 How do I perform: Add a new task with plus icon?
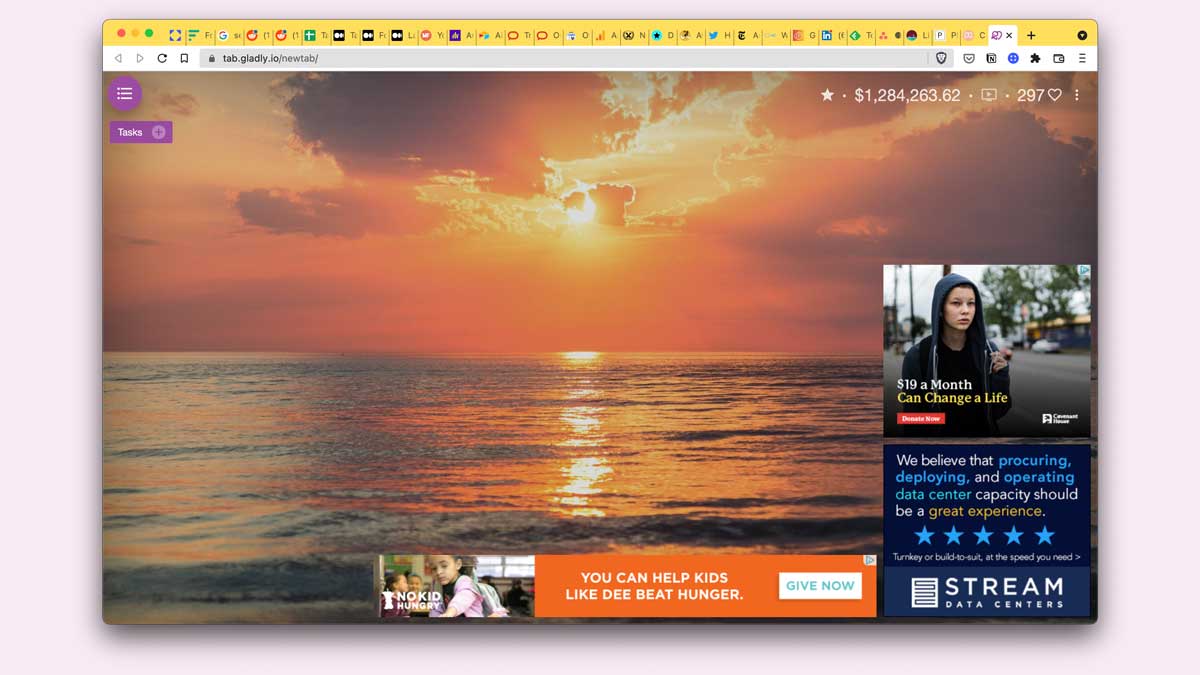(159, 132)
